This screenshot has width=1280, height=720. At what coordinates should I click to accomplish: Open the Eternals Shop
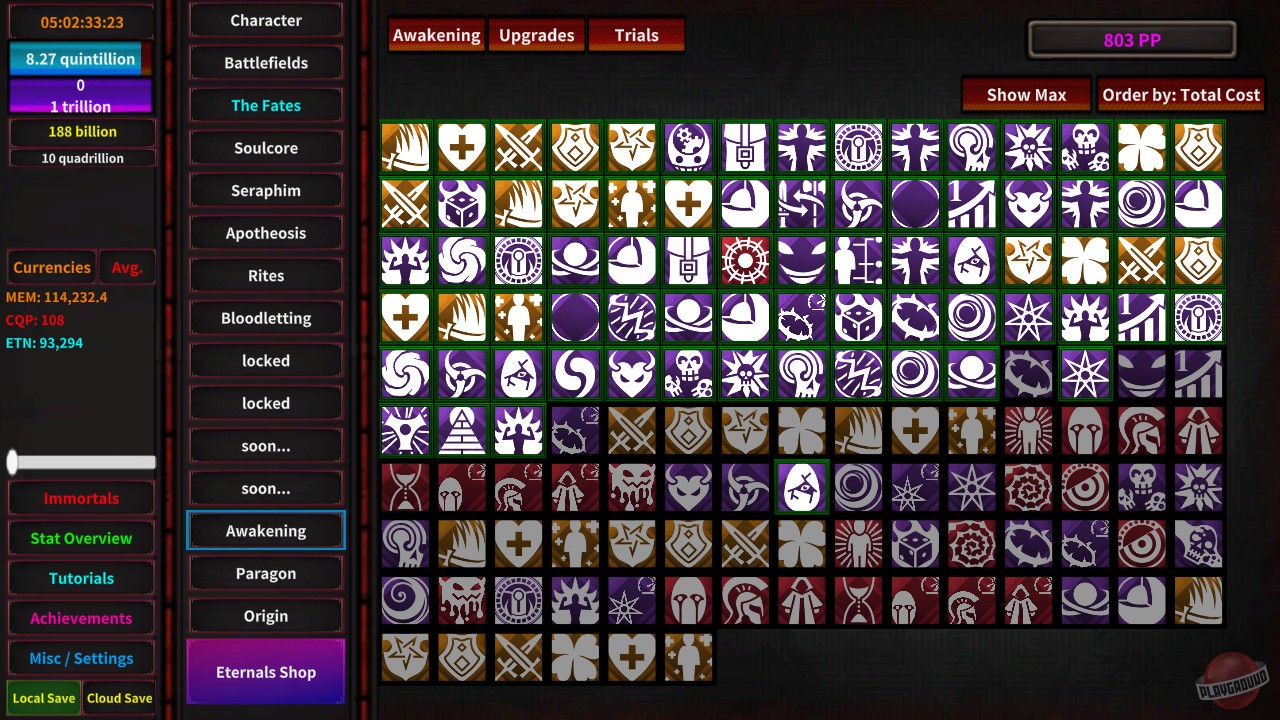pyautogui.click(x=266, y=672)
